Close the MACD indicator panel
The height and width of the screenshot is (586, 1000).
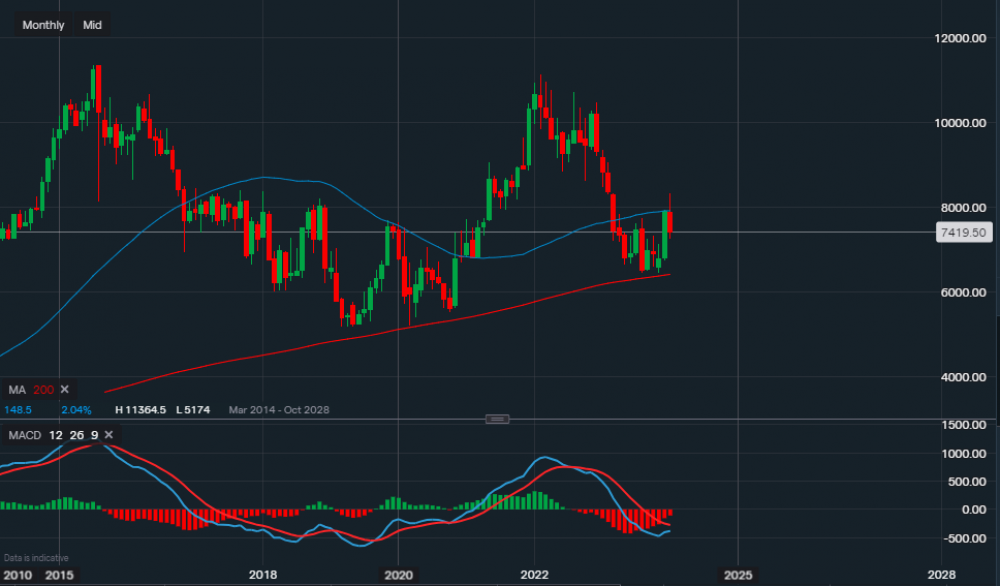pyautogui.click(x=108, y=435)
